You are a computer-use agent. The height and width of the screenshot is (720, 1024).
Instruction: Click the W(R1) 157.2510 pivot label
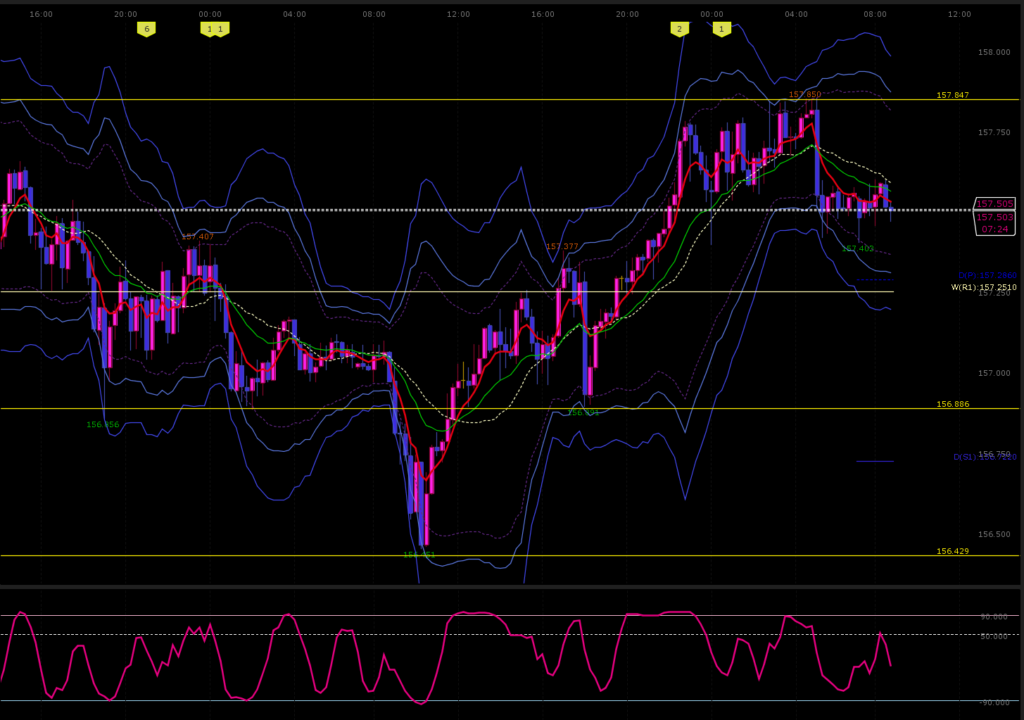(x=983, y=288)
